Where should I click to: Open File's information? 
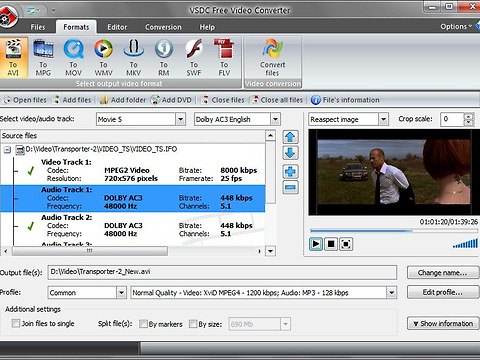[345, 100]
